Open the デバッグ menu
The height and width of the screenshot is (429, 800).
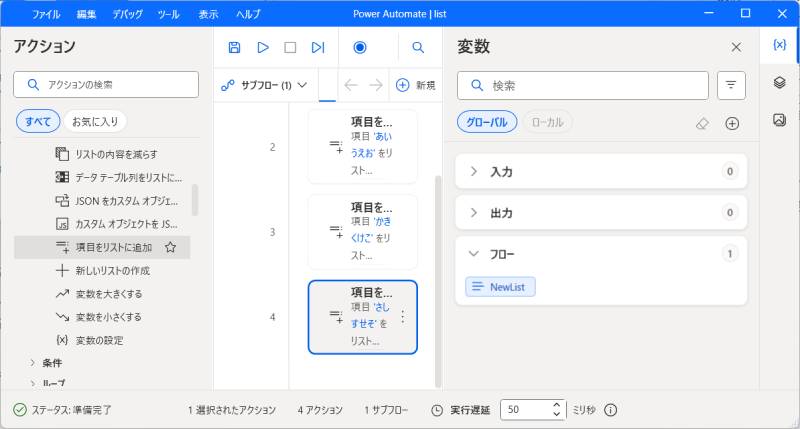(128, 14)
